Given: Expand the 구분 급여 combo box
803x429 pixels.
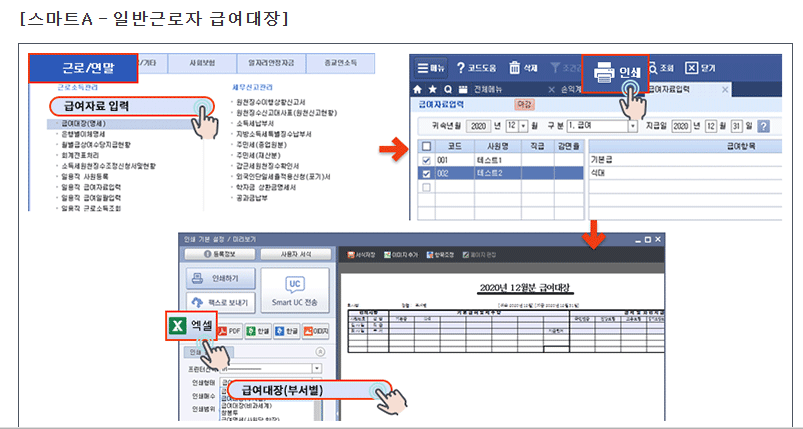Looking at the screenshot, I should tap(632, 126).
